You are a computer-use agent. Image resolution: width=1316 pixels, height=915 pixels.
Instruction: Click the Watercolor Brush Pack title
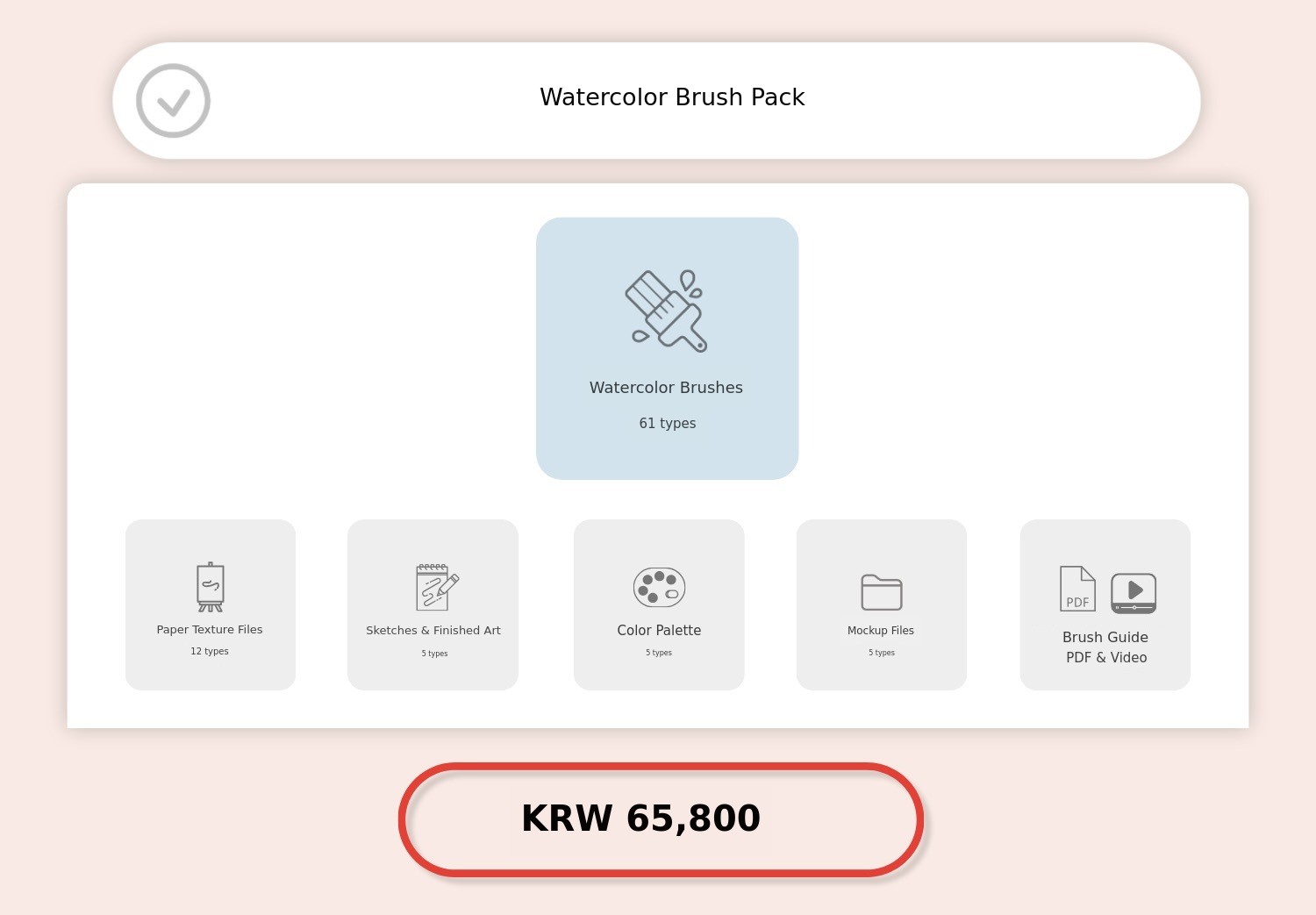tap(671, 97)
